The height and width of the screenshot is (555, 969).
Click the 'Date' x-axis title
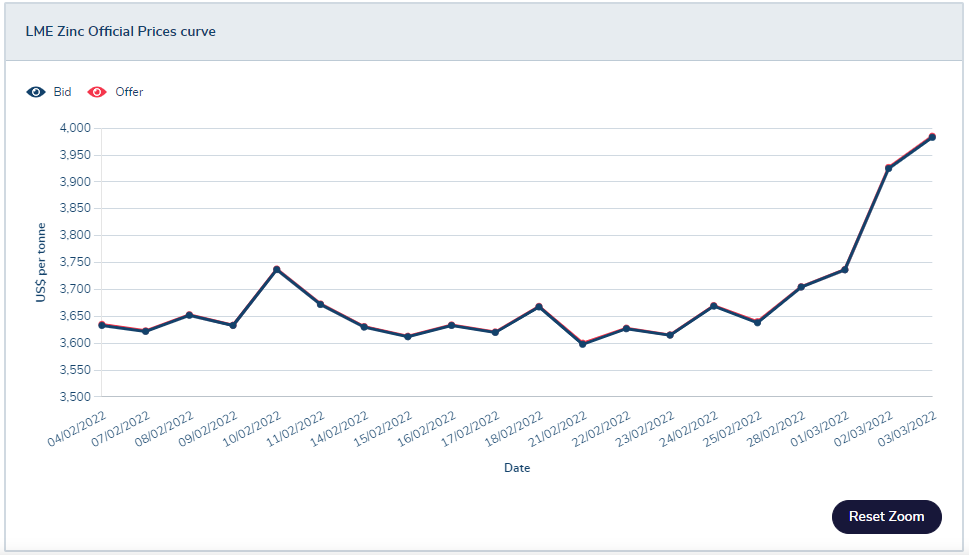(x=517, y=468)
